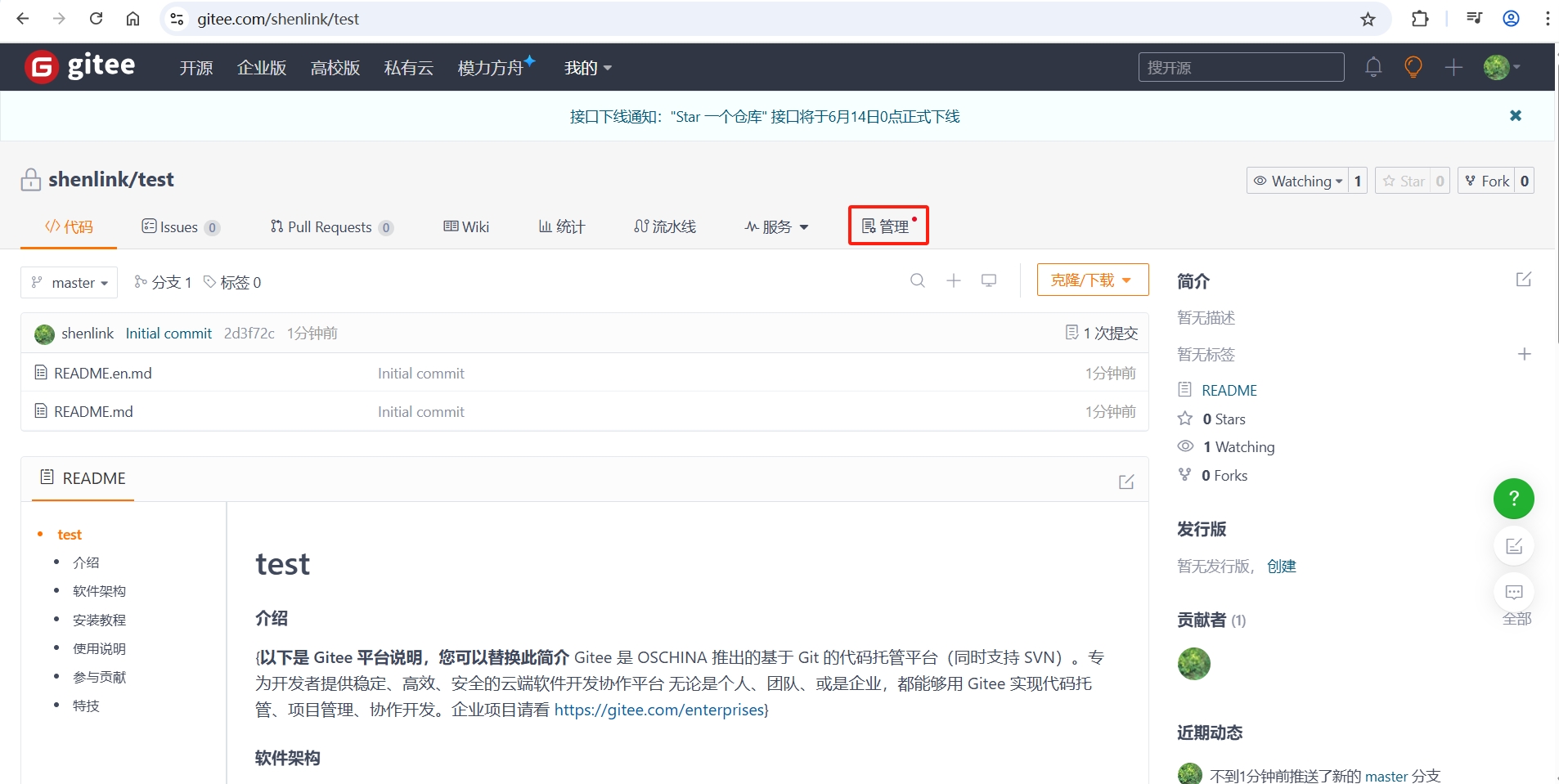1559x784 pixels.
Task: Click the lightbulb feedback icon
Action: (x=1413, y=67)
